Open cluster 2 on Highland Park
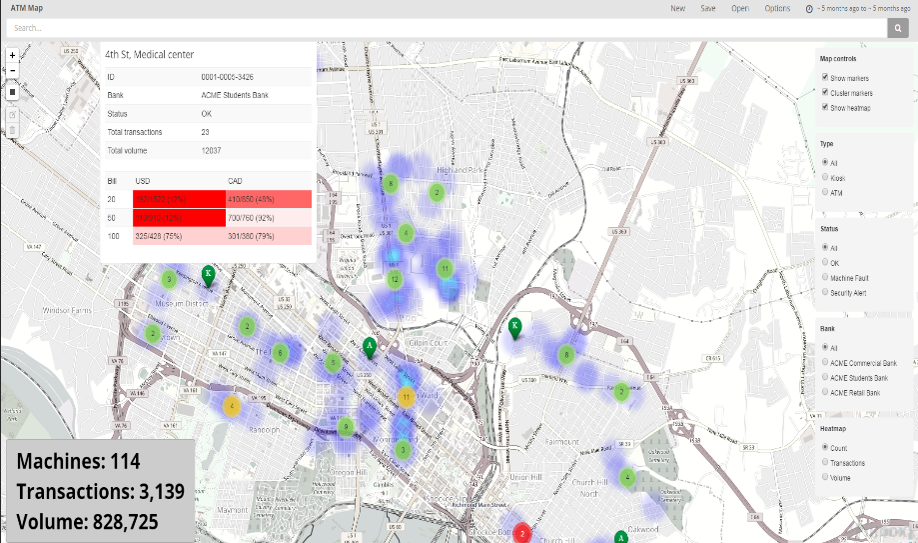The height and width of the screenshot is (543, 918). [x=436, y=192]
